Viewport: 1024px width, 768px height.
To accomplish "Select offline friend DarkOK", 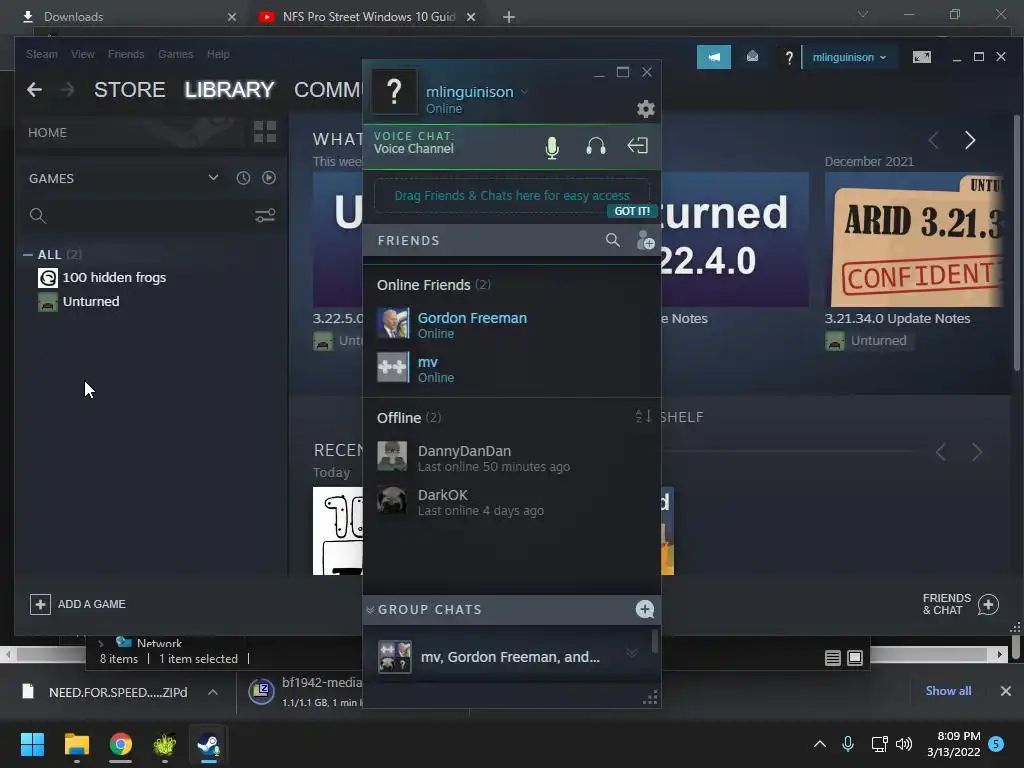I will (x=512, y=502).
